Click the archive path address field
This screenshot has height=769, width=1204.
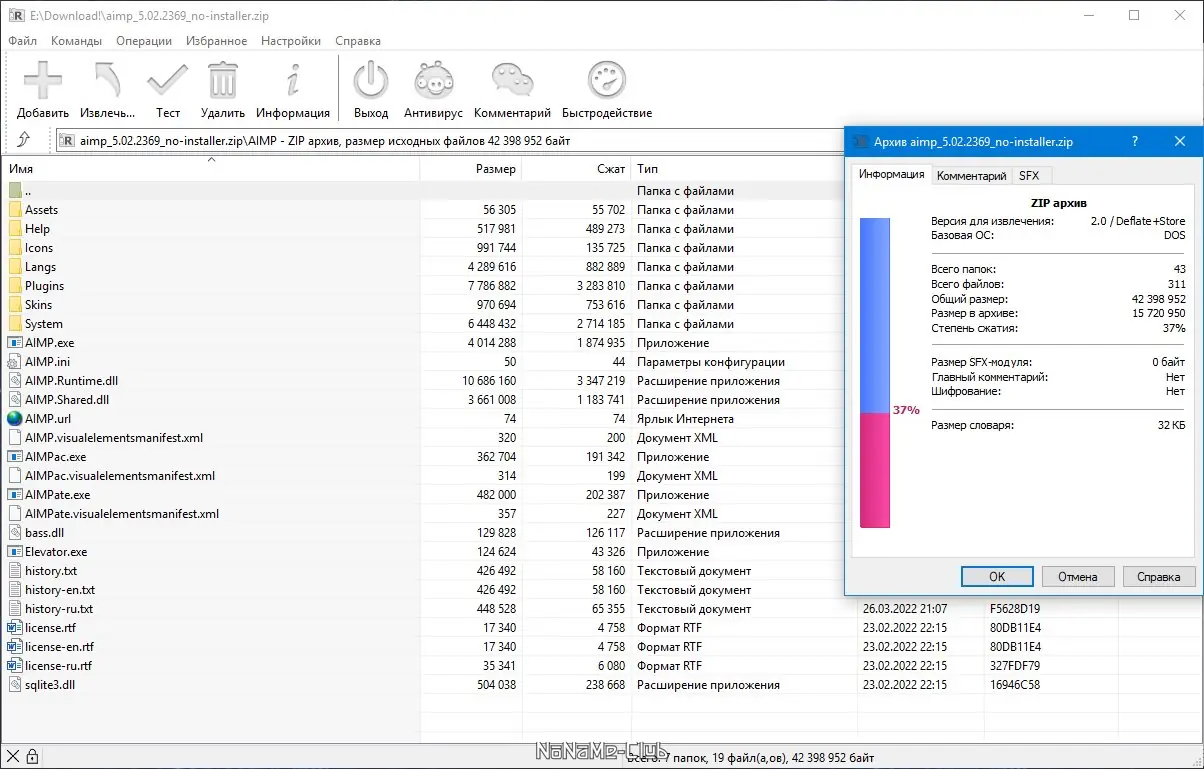pyautogui.click(x=450, y=141)
